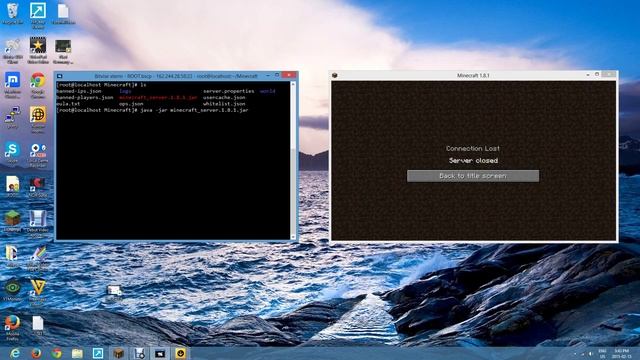Click the volume speaker icon in system tray

coord(590,353)
